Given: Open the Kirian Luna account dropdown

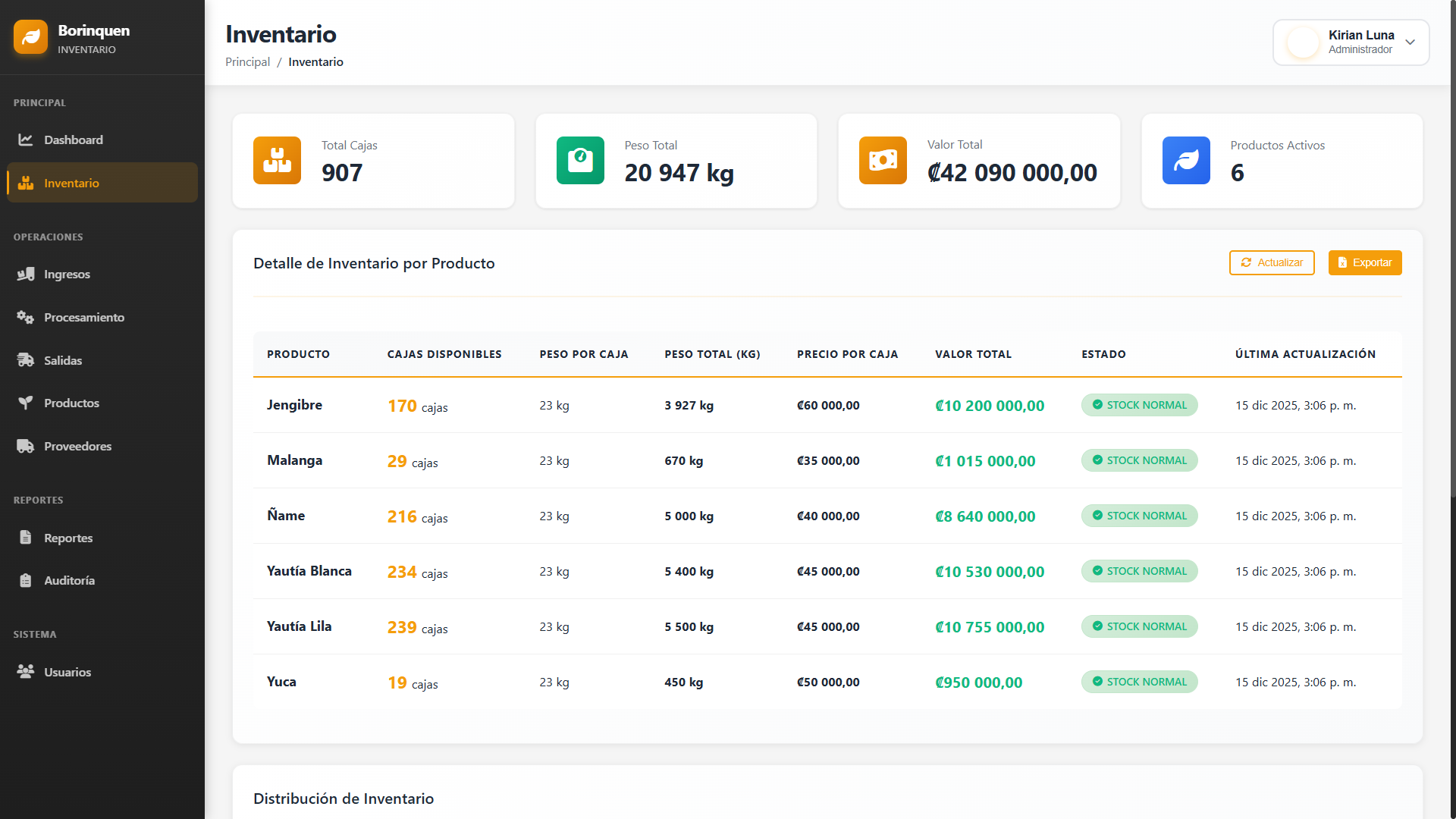Looking at the screenshot, I should click(1351, 42).
